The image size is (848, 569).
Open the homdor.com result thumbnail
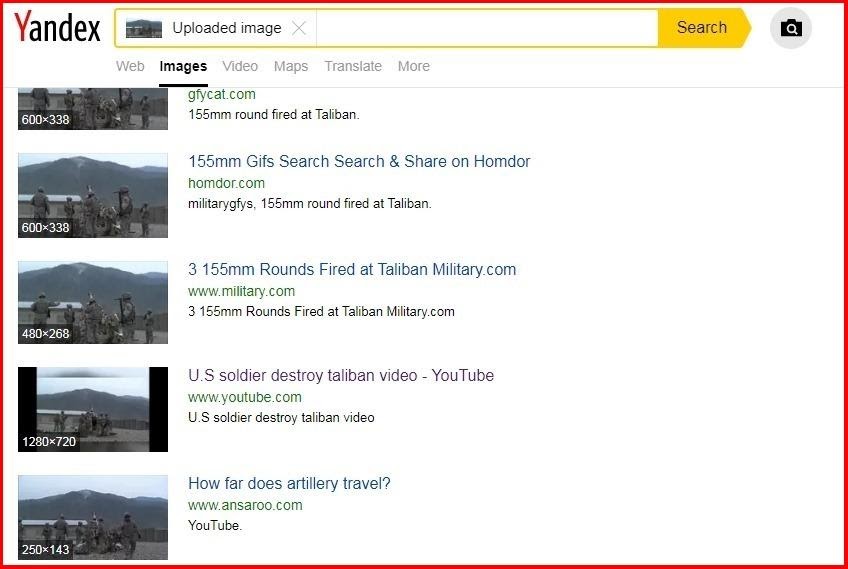click(93, 195)
